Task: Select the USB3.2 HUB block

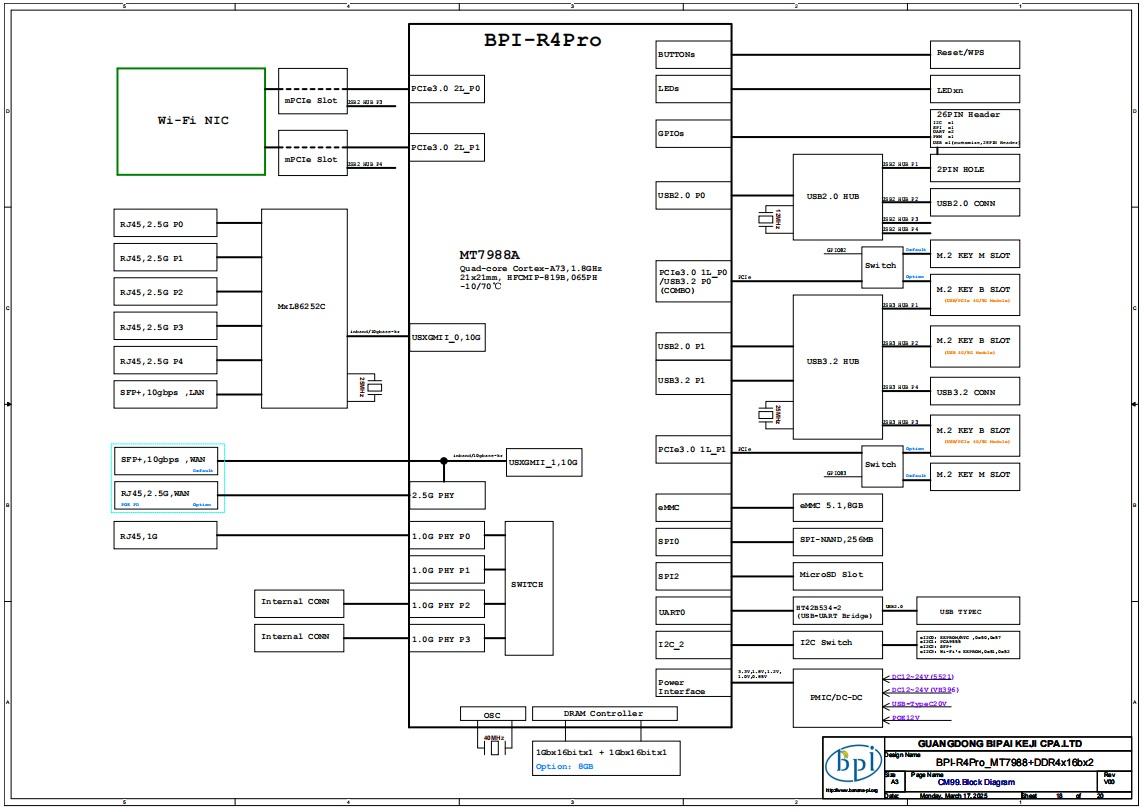Action: (x=838, y=367)
